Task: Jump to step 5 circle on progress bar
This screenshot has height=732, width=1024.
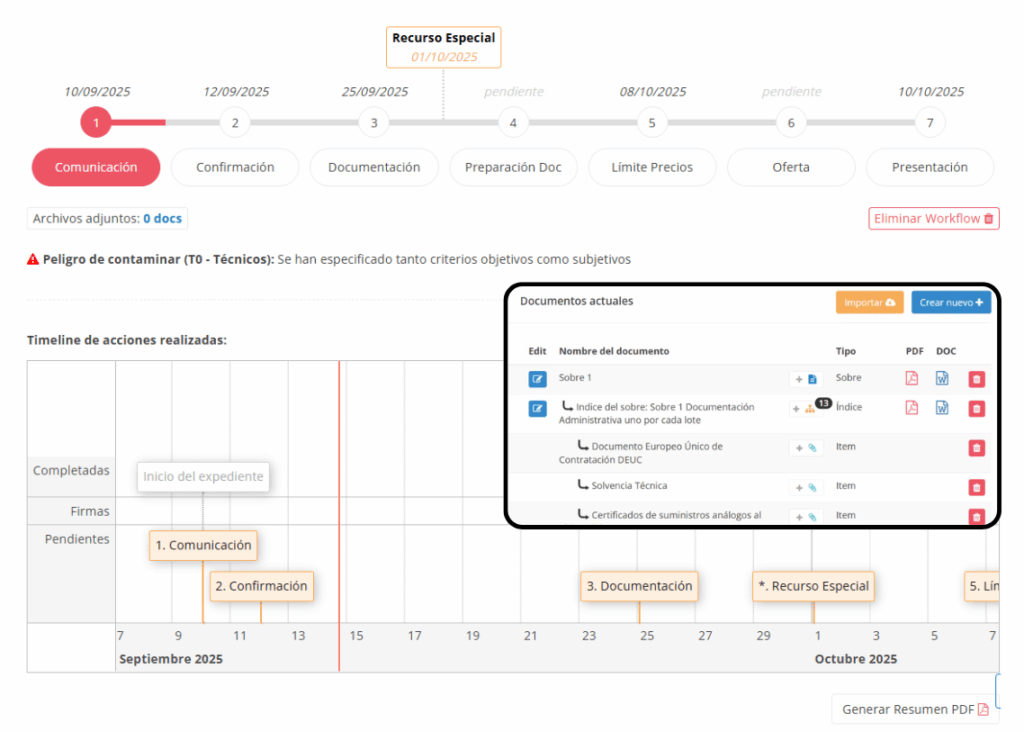Action: tap(652, 124)
